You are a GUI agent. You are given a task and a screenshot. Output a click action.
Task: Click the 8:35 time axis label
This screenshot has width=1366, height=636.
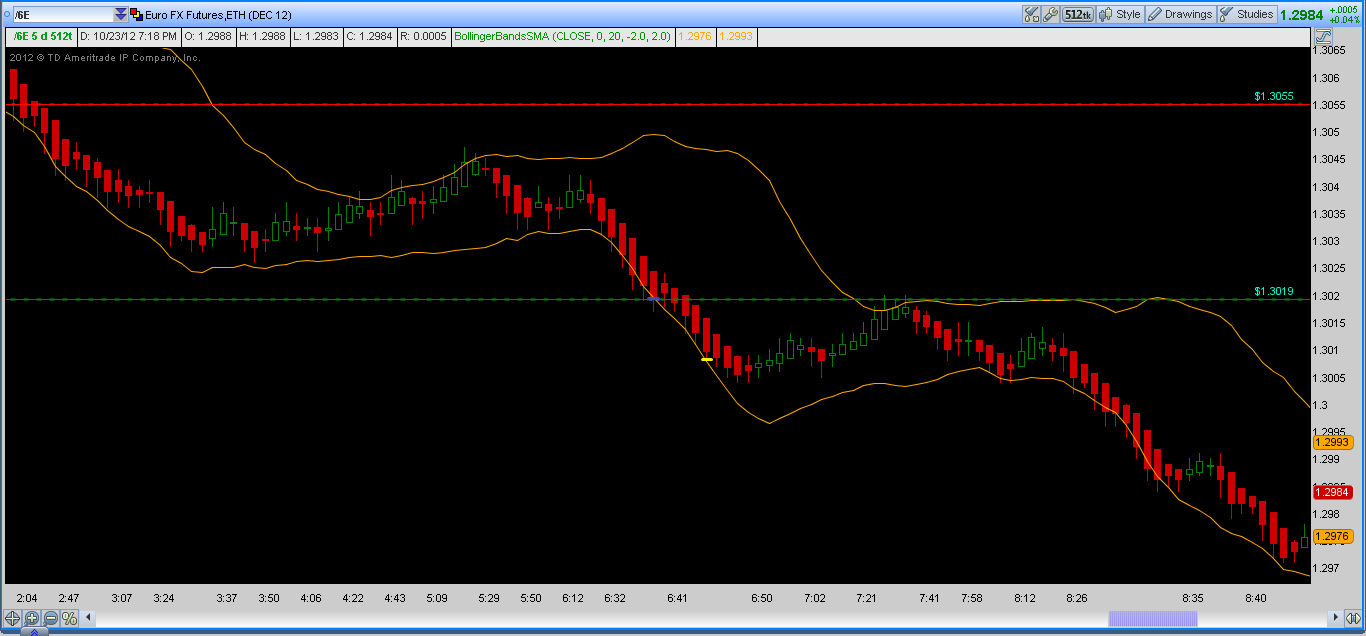point(1193,598)
